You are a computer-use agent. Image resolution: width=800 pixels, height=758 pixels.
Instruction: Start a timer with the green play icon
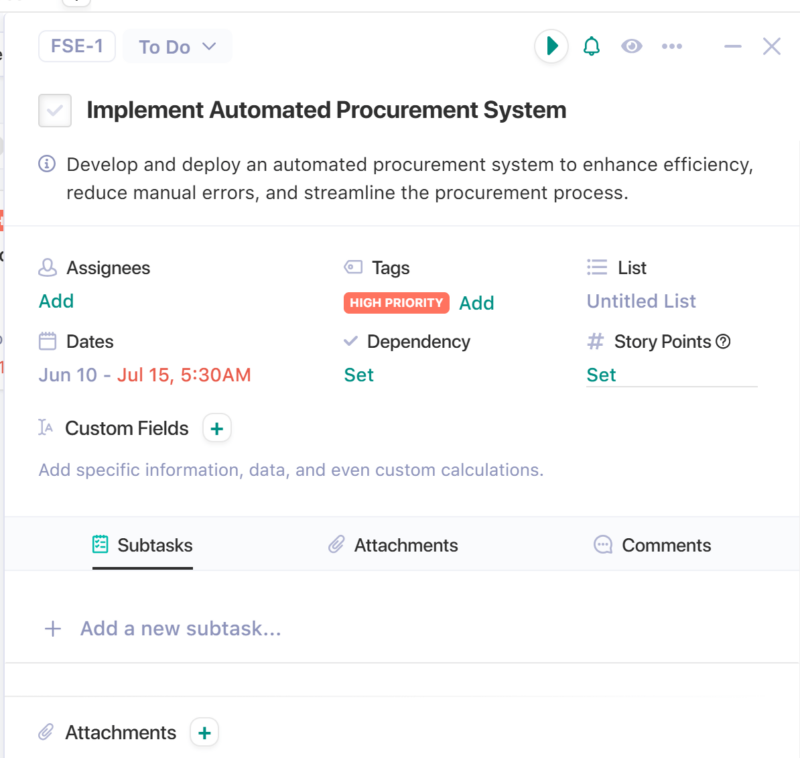point(551,46)
